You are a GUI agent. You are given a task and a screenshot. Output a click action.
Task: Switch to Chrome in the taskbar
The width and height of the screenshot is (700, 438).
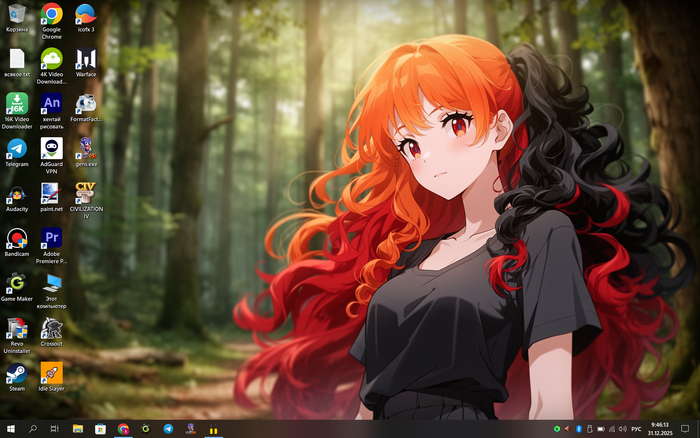pos(123,429)
